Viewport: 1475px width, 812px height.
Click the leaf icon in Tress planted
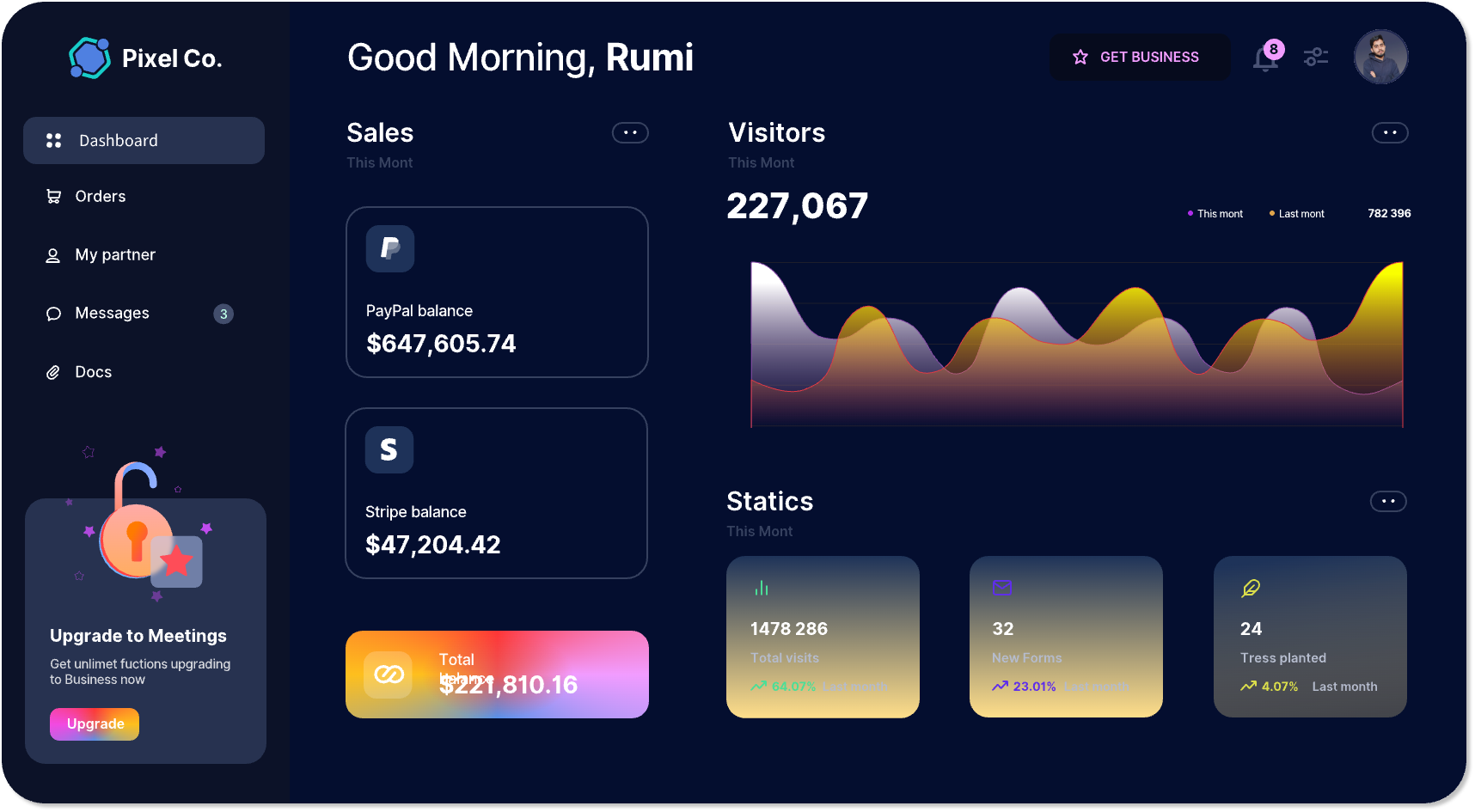click(1251, 588)
